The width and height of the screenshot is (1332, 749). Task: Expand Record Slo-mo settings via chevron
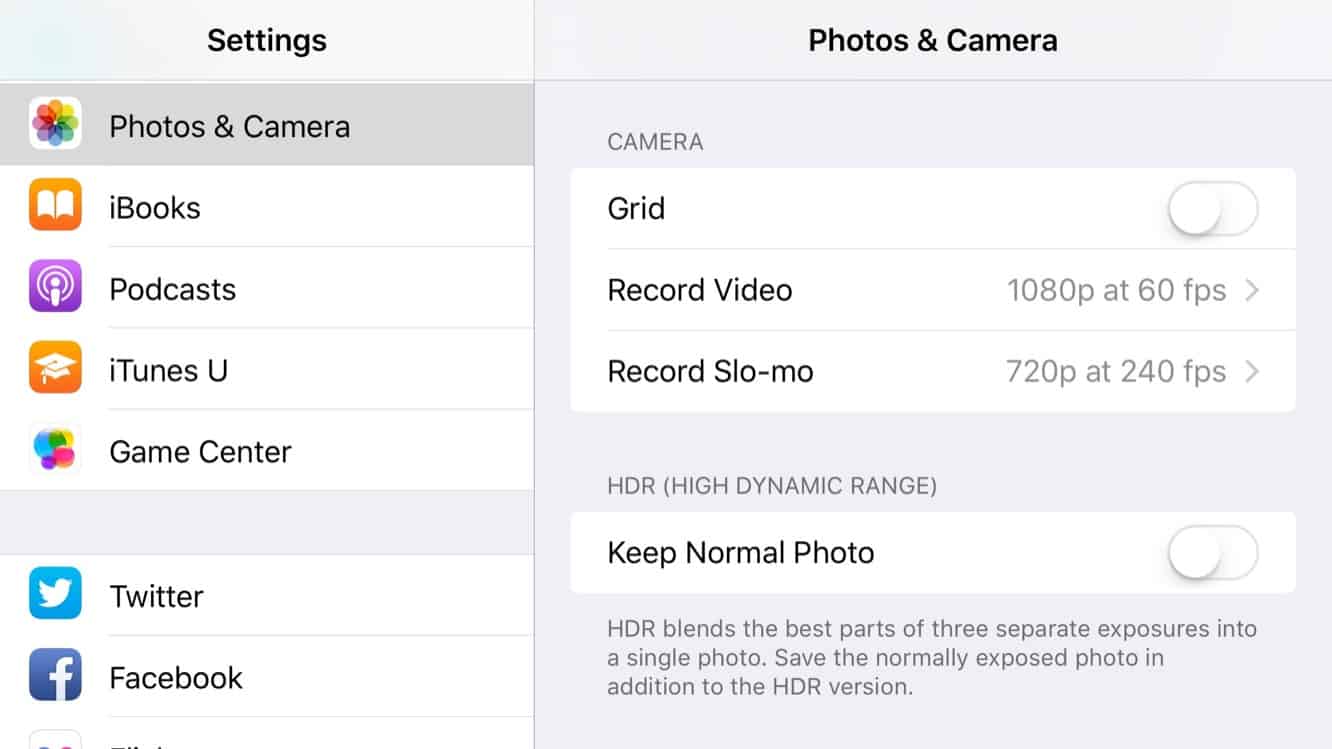(1253, 371)
